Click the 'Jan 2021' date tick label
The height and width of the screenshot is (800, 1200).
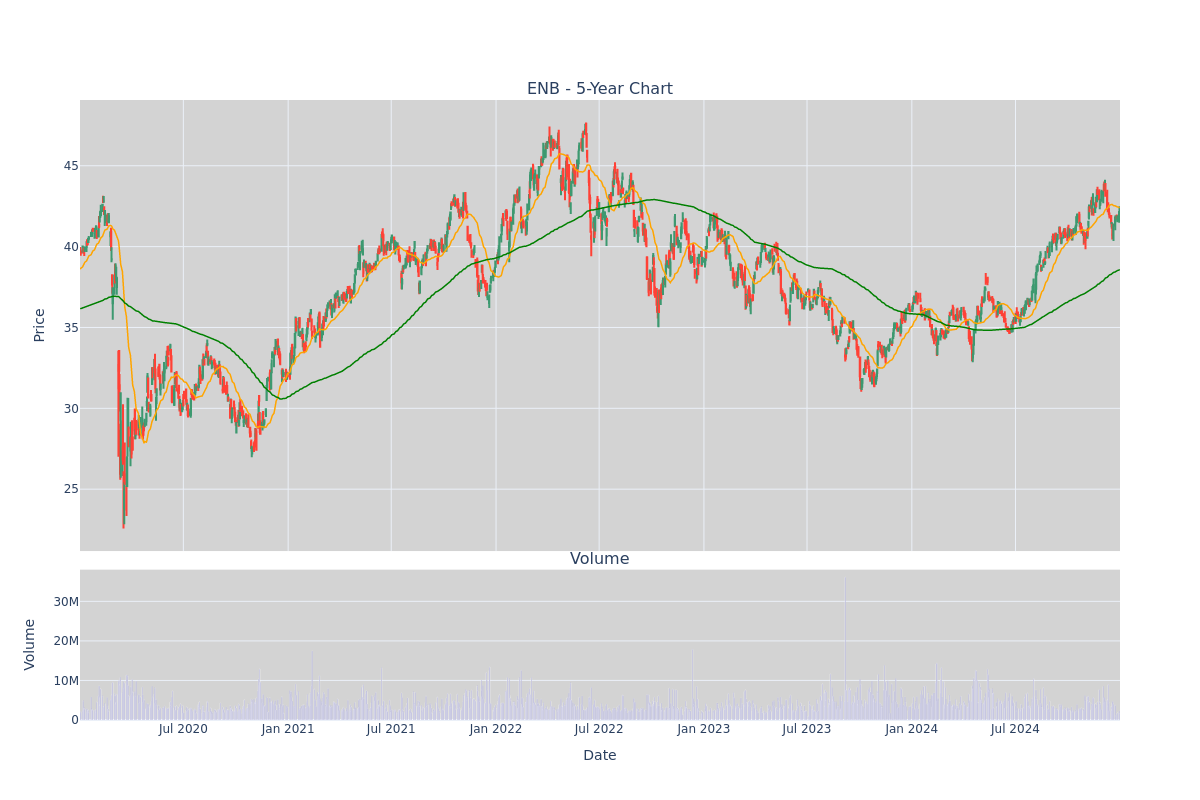coord(288,729)
